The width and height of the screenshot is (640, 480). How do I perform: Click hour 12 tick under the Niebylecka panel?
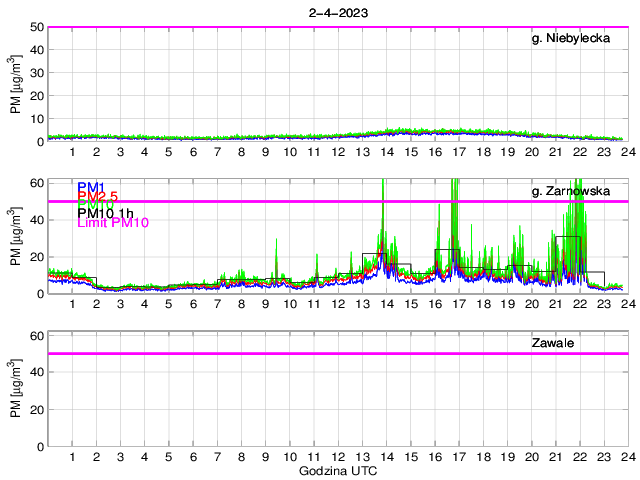338,152
